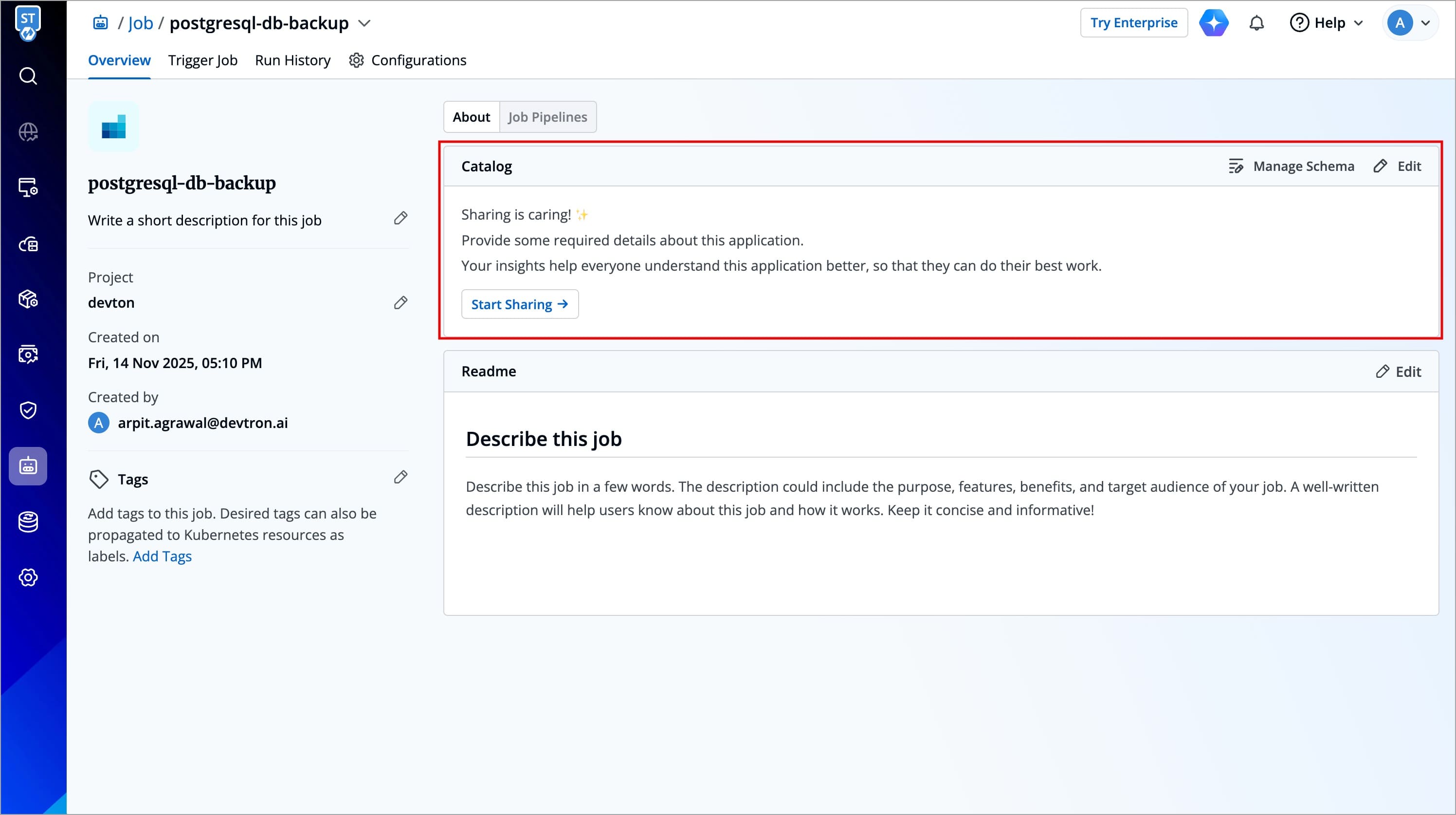Expand the user profile avatar menu
The height and width of the screenshot is (815, 1456).
(1410, 23)
